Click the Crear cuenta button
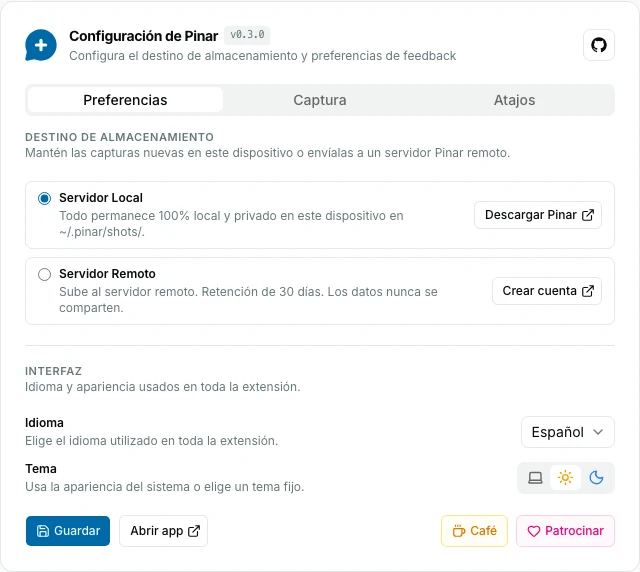 tap(547, 291)
